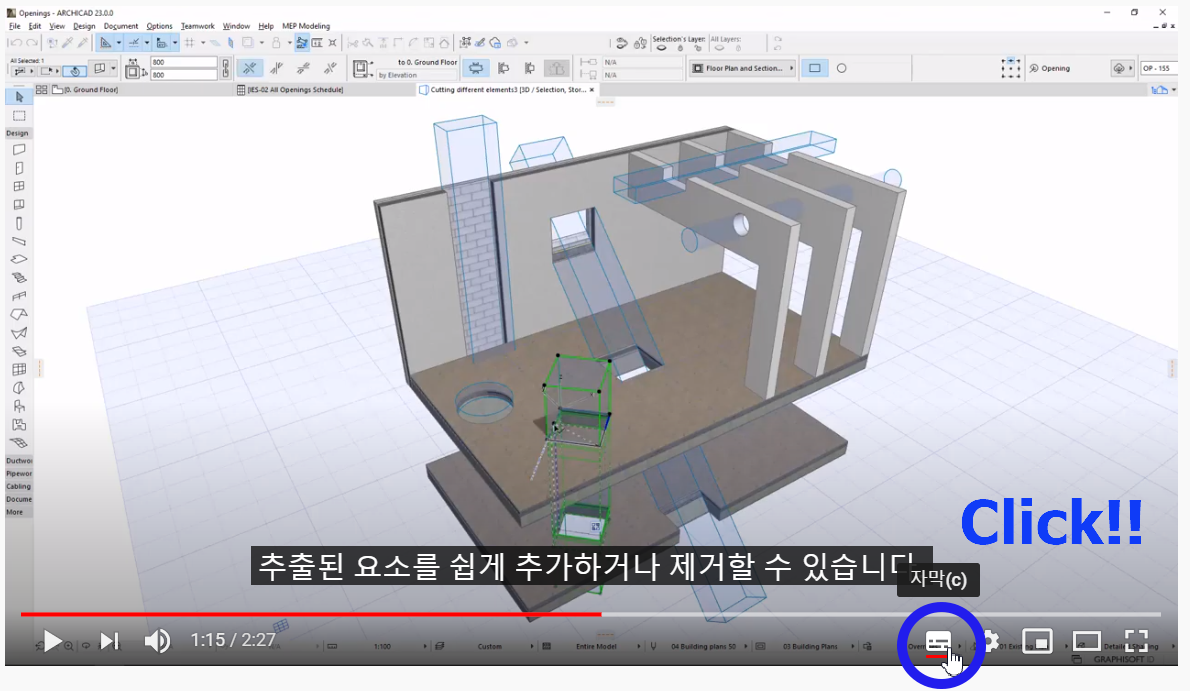Image resolution: width=1190 pixels, height=691 pixels.
Task: Skip to next video
Action: (x=109, y=642)
